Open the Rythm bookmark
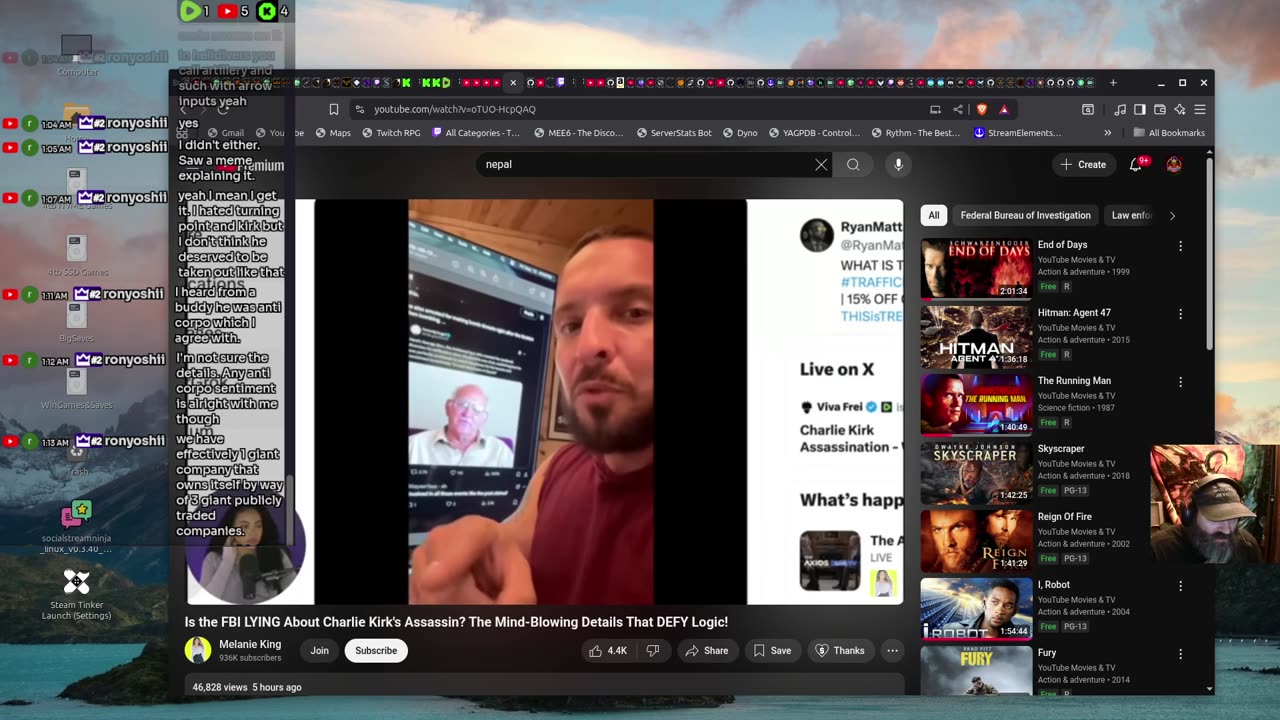This screenshot has width=1280, height=720. 915,133
